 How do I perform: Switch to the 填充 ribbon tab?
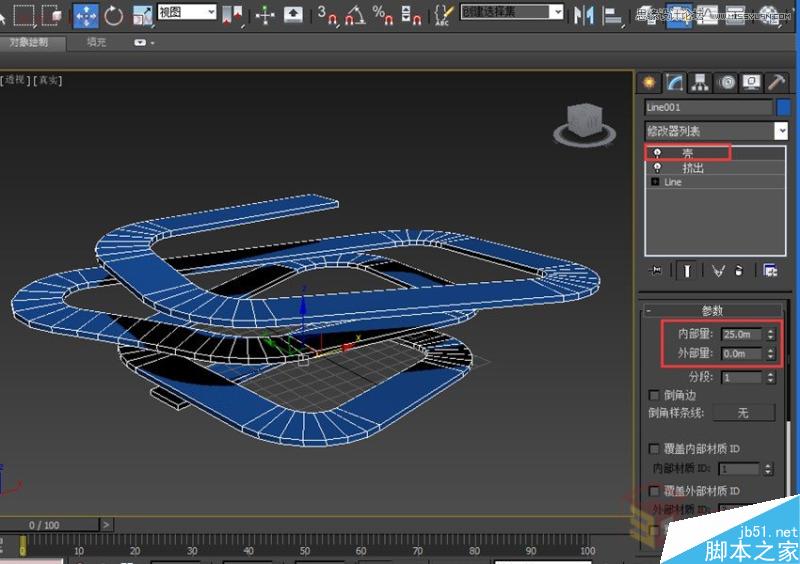(x=96, y=43)
